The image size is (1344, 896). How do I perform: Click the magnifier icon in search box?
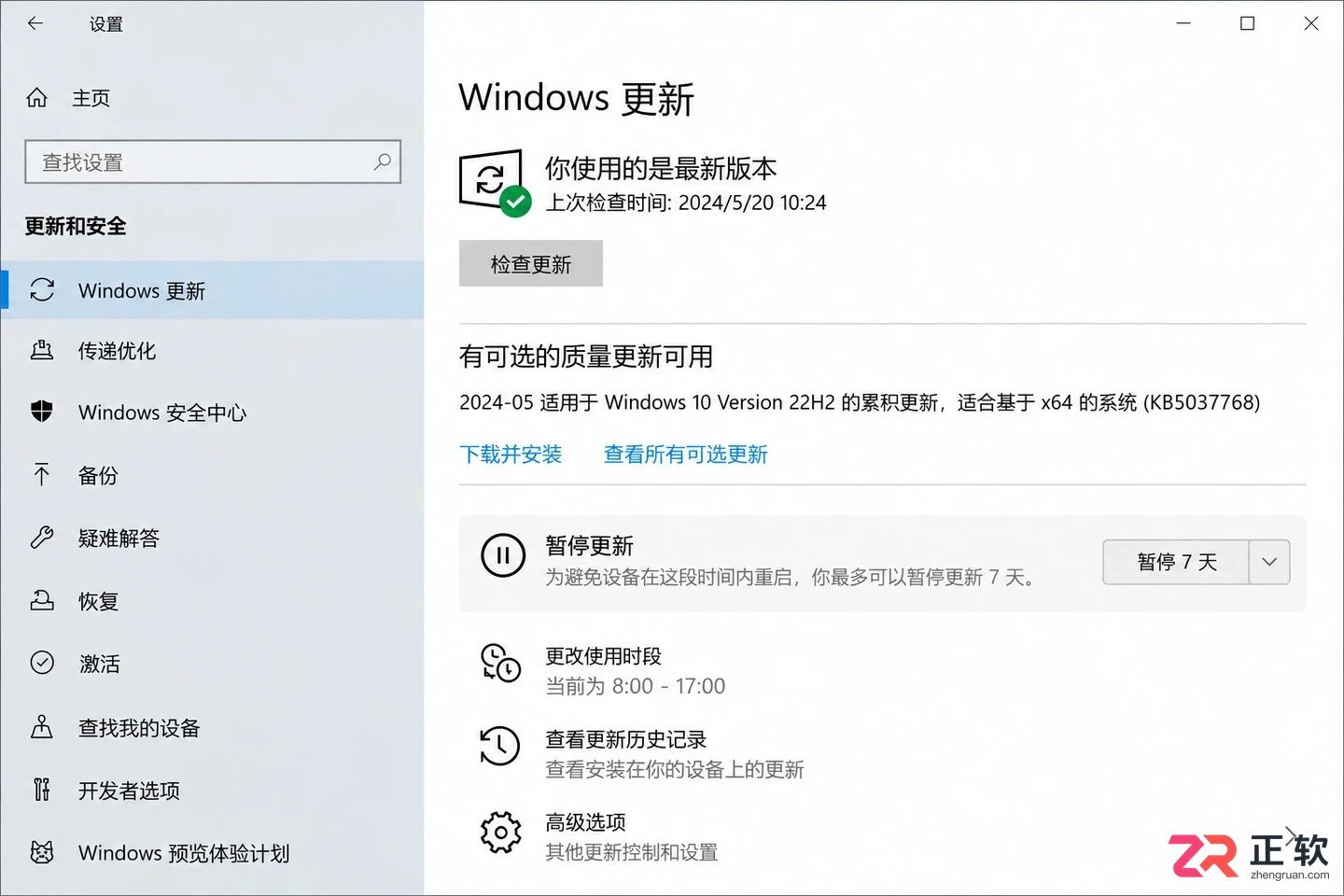click(x=382, y=161)
